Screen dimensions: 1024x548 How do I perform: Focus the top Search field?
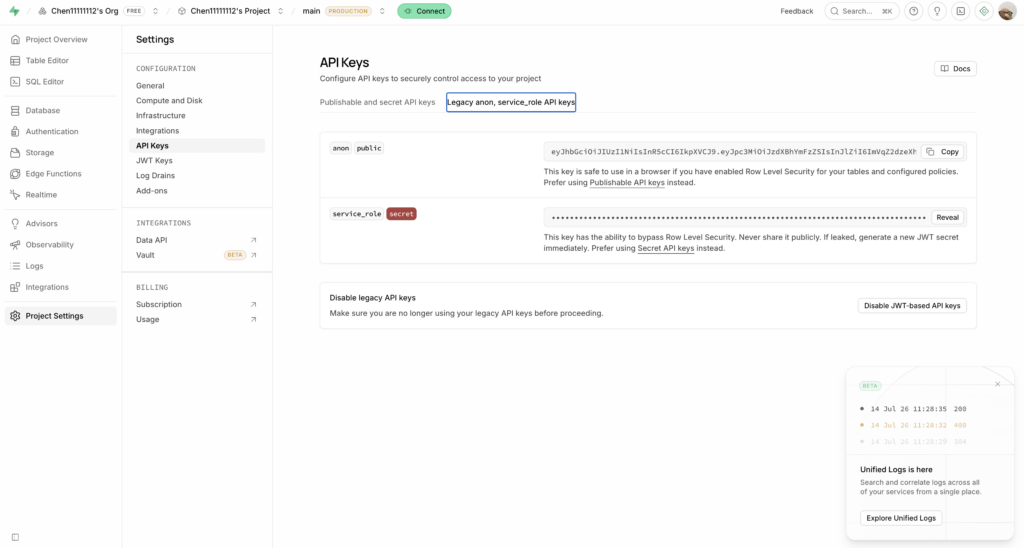(861, 11)
